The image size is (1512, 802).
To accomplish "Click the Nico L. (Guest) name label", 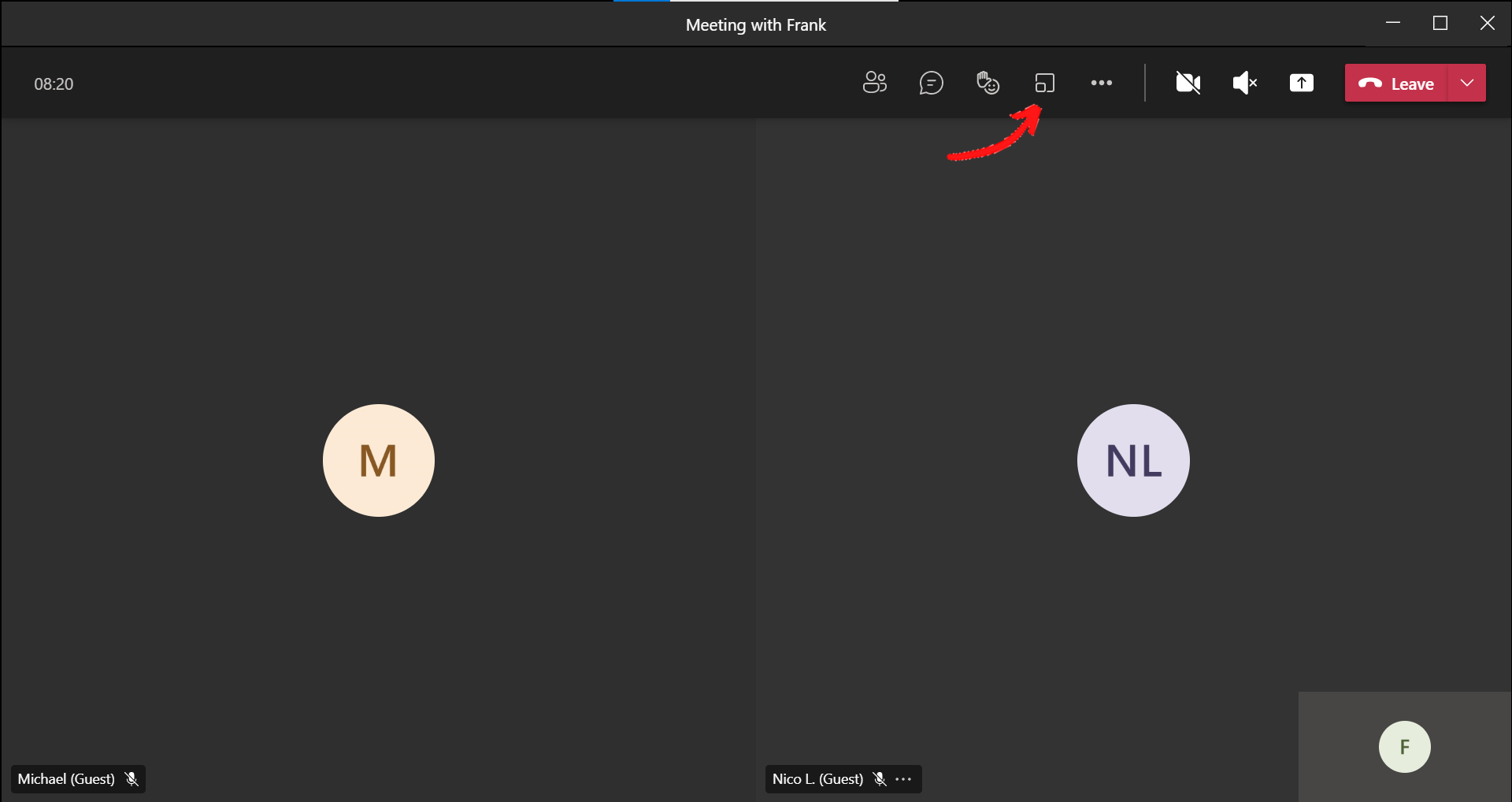I will [x=817, y=779].
